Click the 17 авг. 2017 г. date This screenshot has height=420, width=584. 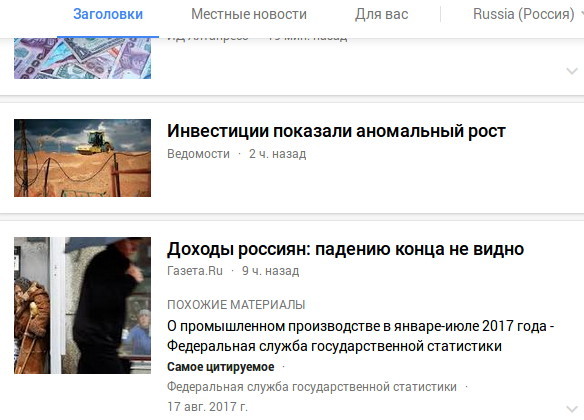[x=207, y=407]
